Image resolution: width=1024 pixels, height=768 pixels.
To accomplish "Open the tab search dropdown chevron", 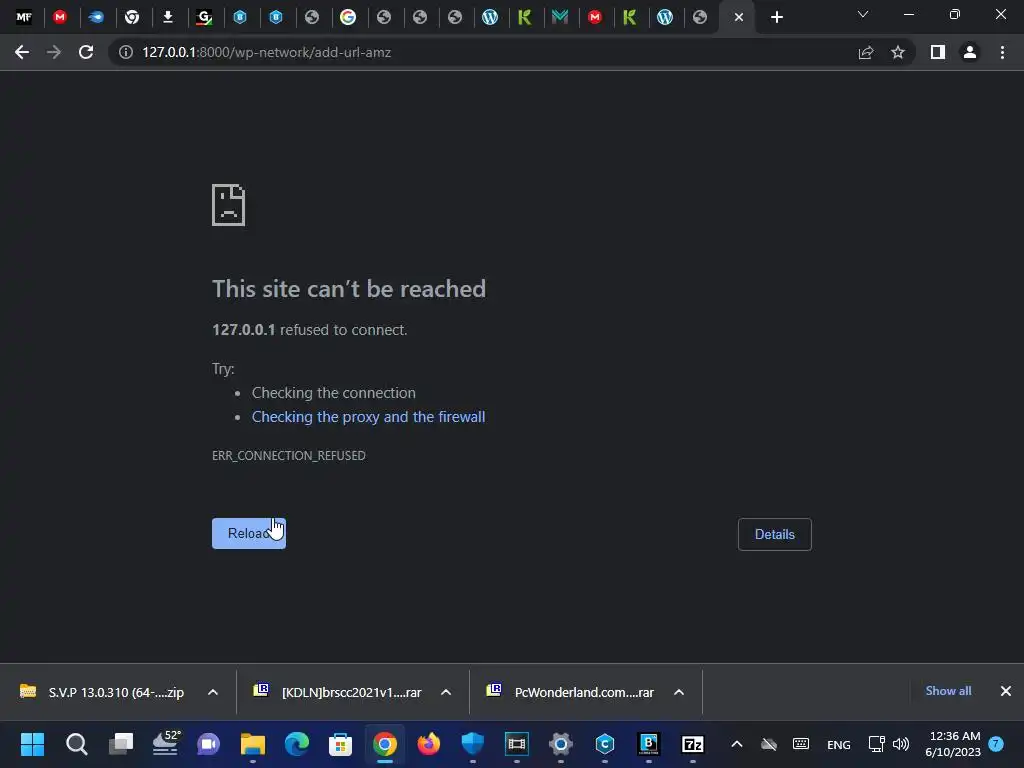I will click(863, 14).
